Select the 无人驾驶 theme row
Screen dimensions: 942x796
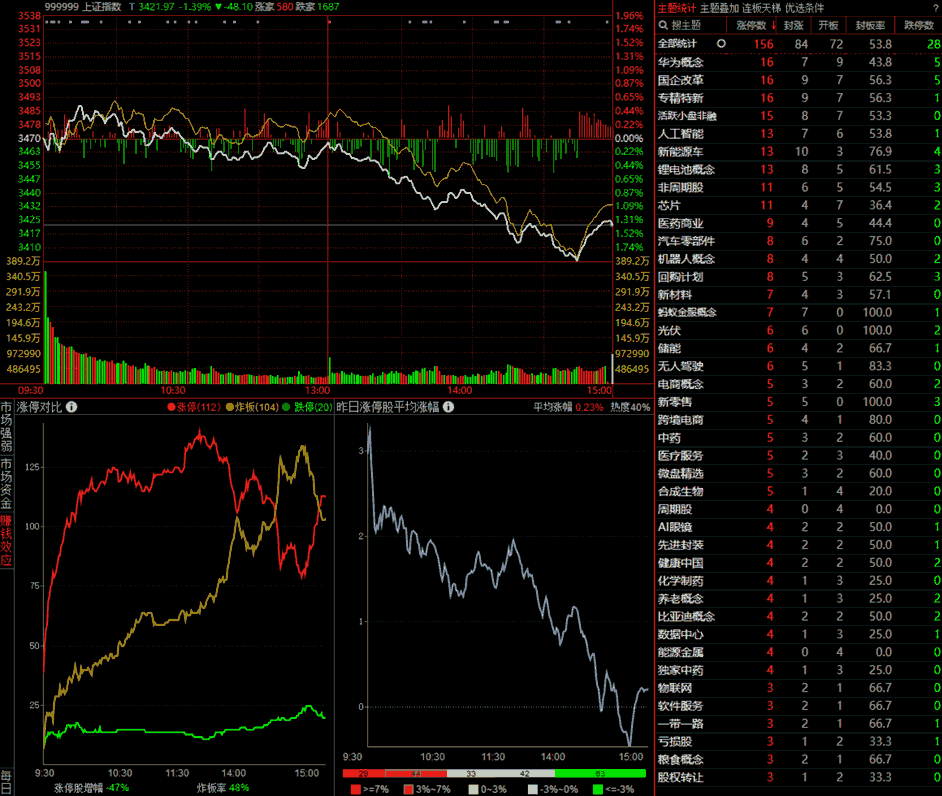coord(799,366)
